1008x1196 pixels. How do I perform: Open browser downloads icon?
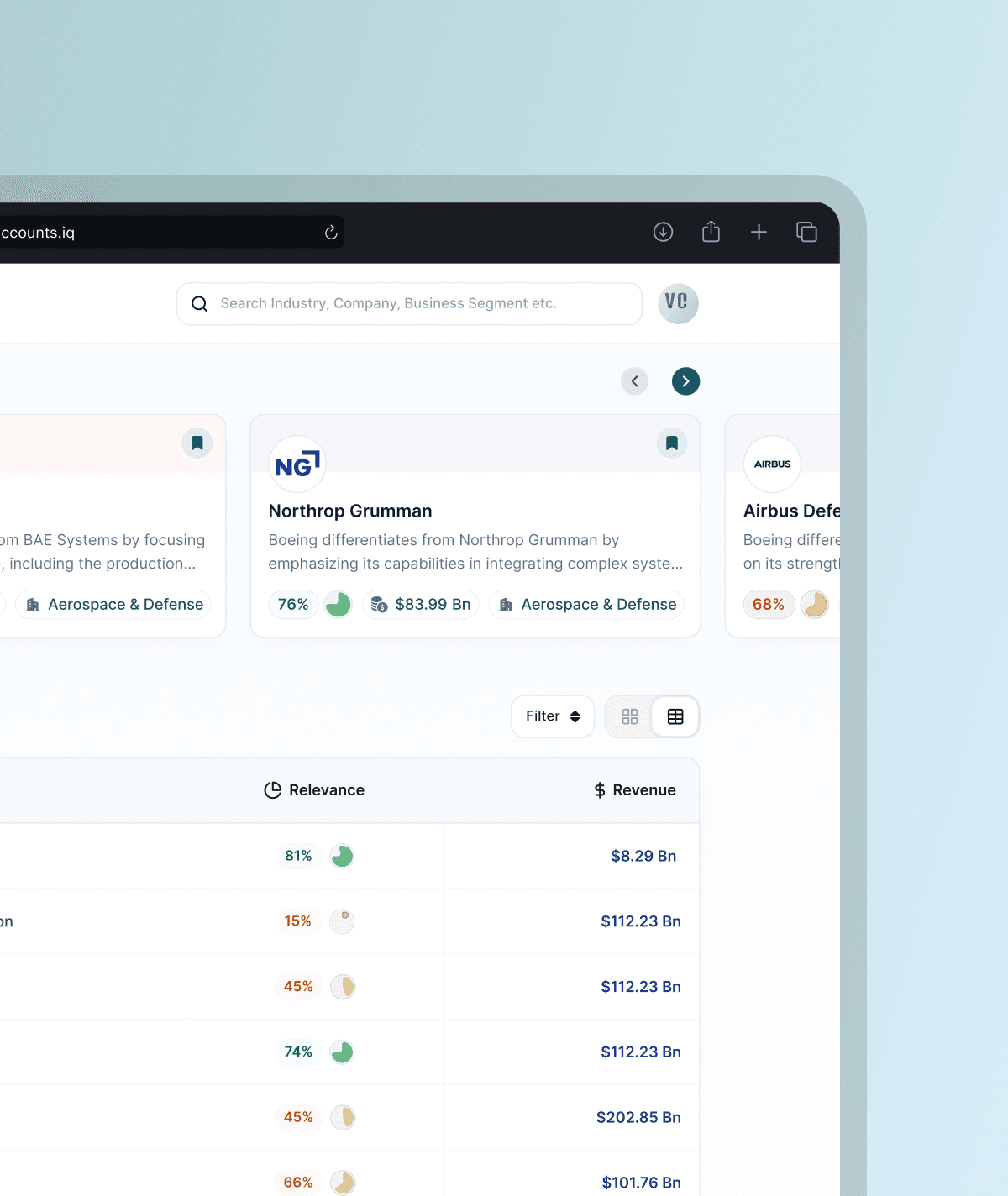664,232
